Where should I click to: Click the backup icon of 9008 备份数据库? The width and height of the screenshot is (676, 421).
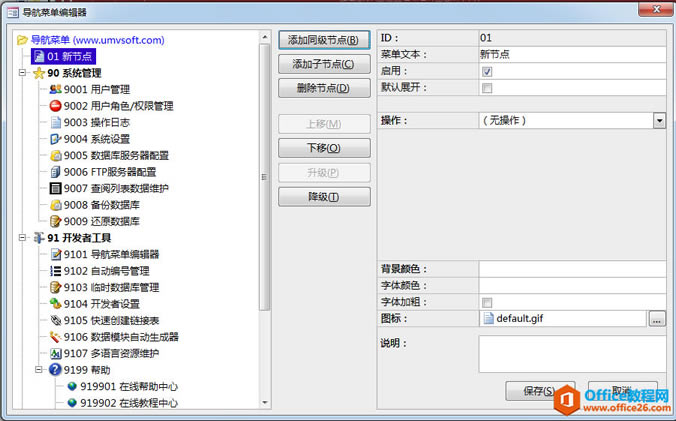tap(56, 205)
